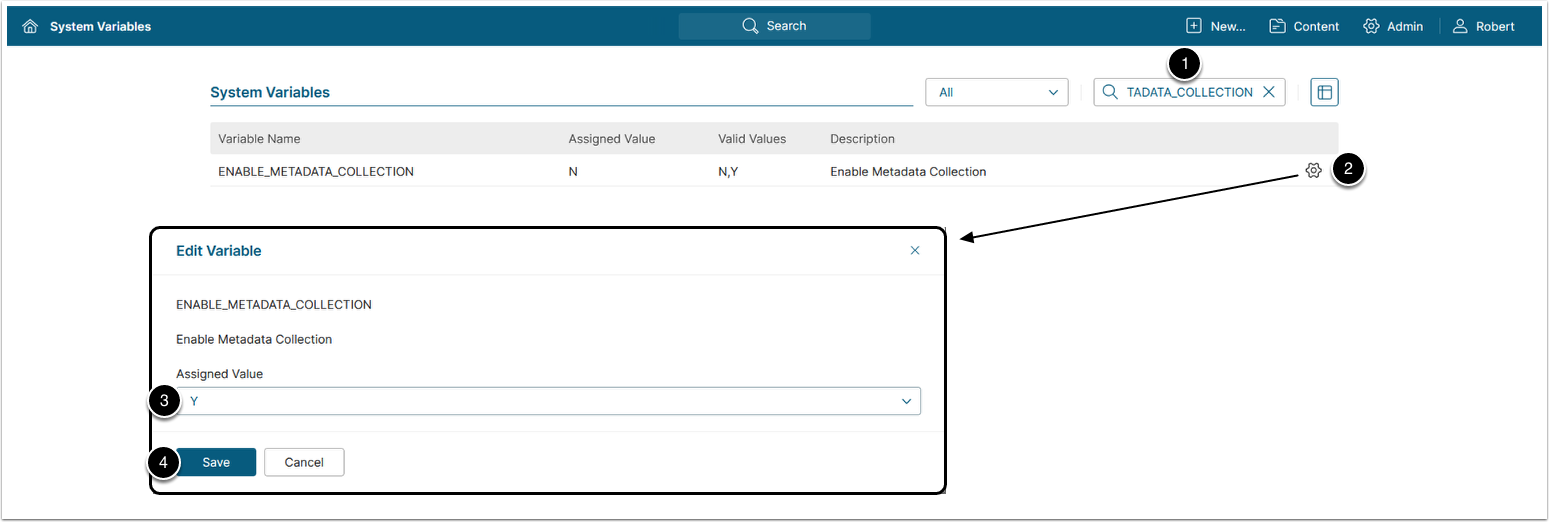Clear the TADATA_COLLECTION search filter
This screenshot has height=522, width=1549.
(1269, 92)
